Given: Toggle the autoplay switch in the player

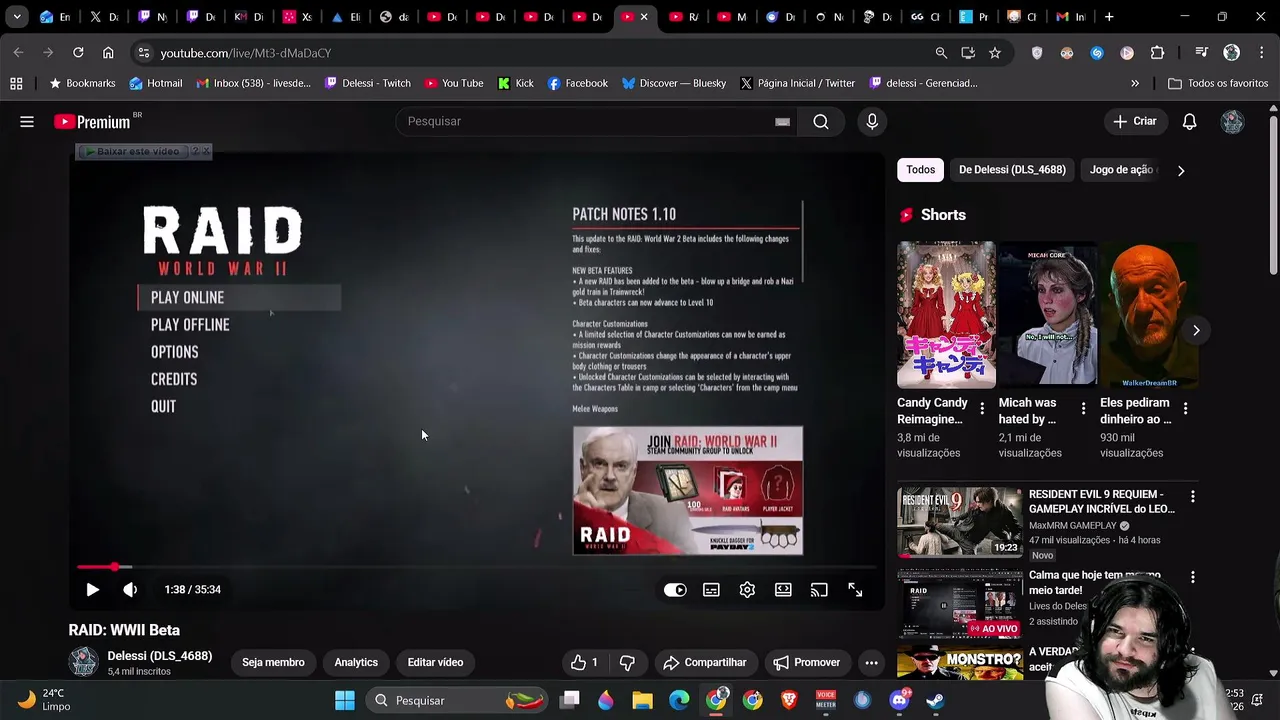Looking at the screenshot, I should [x=675, y=590].
